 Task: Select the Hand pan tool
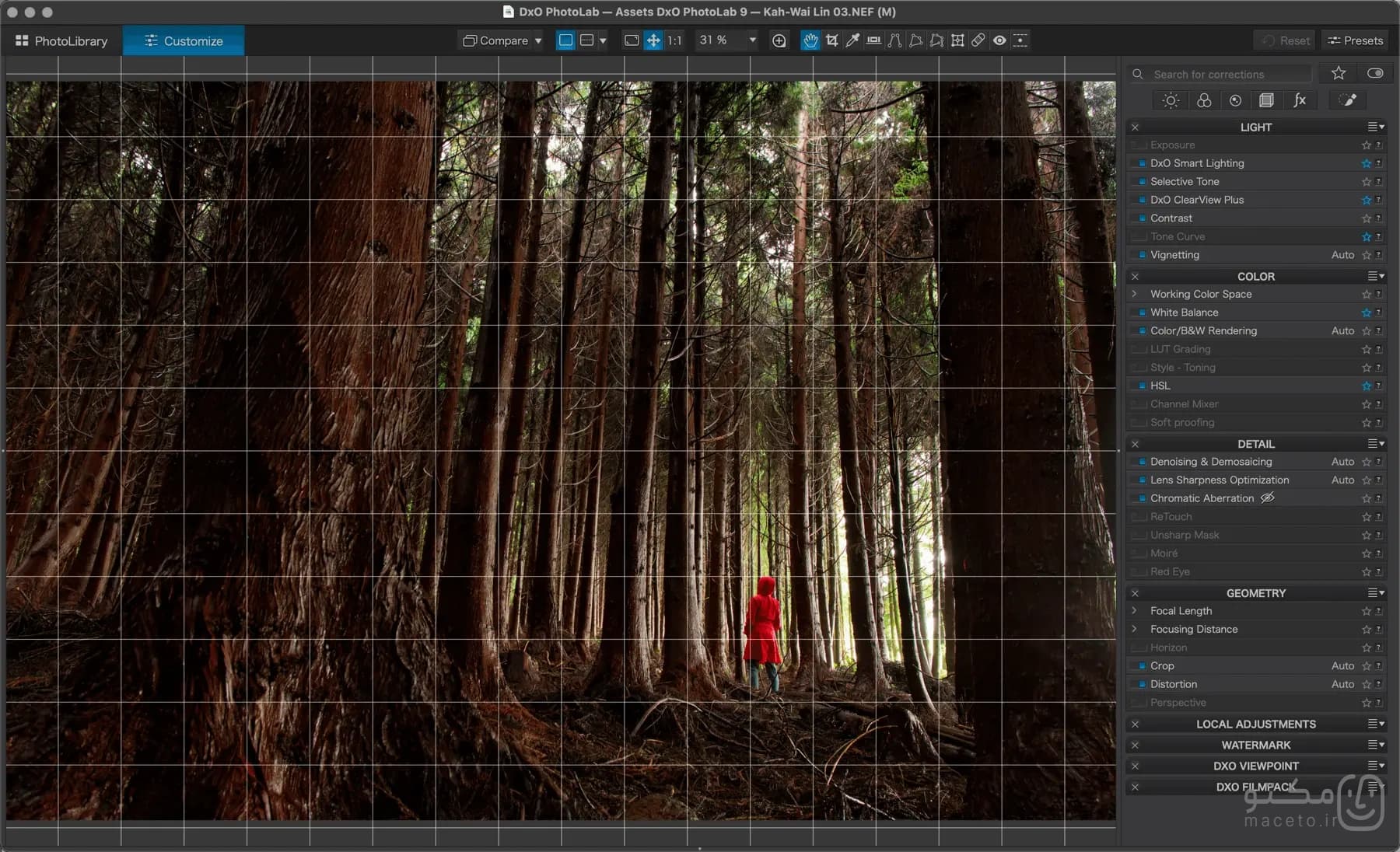click(810, 40)
